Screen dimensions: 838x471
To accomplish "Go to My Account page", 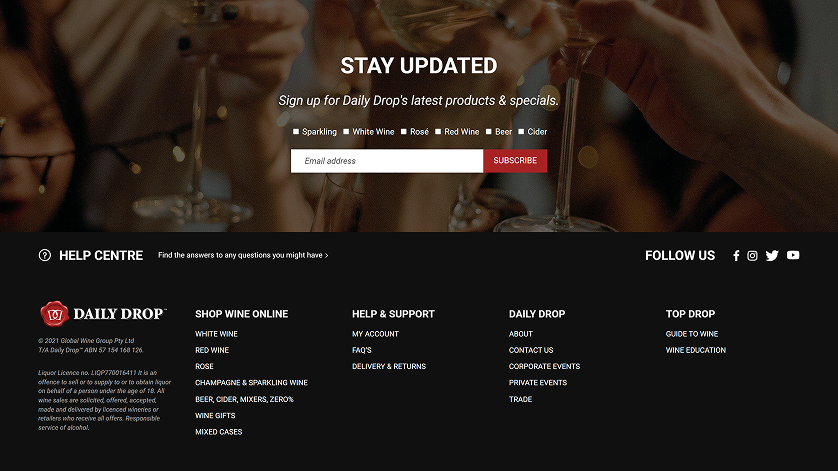I will coord(375,334).
